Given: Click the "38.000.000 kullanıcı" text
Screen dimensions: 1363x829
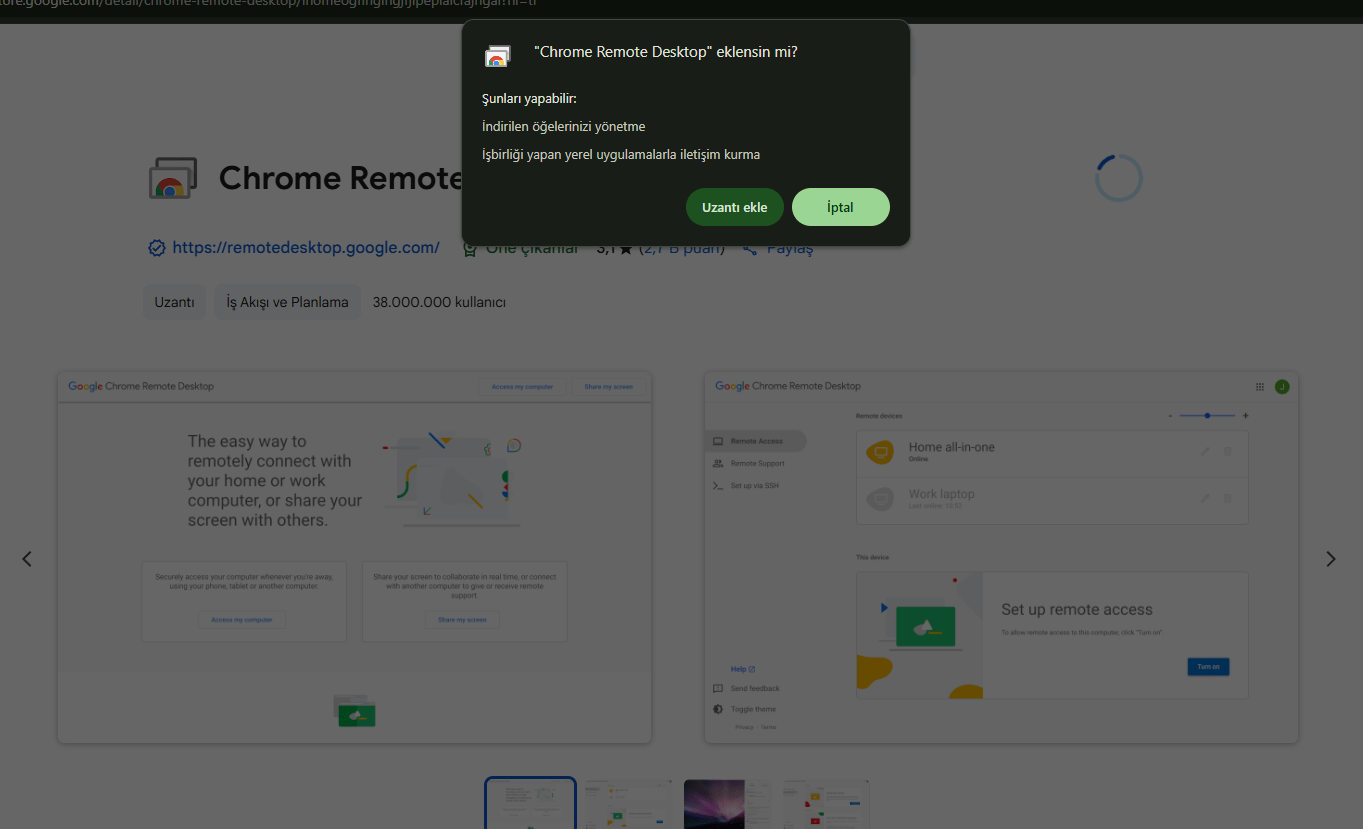Looking at the screenshot, I should [x=439, y=302].
